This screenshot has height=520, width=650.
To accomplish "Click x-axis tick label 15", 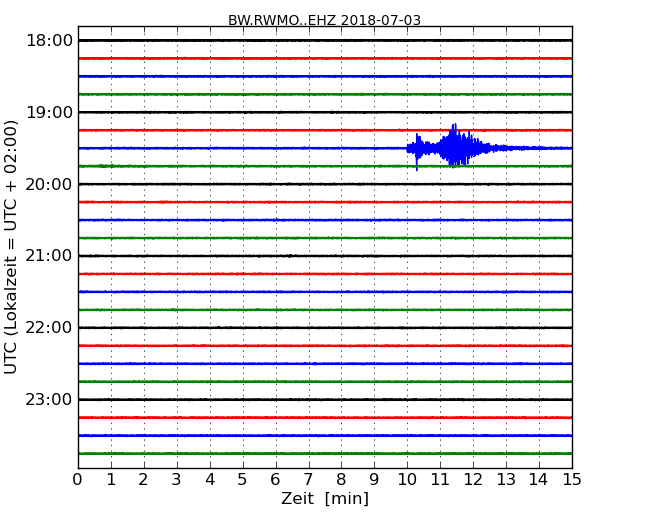I will [572, 479].
